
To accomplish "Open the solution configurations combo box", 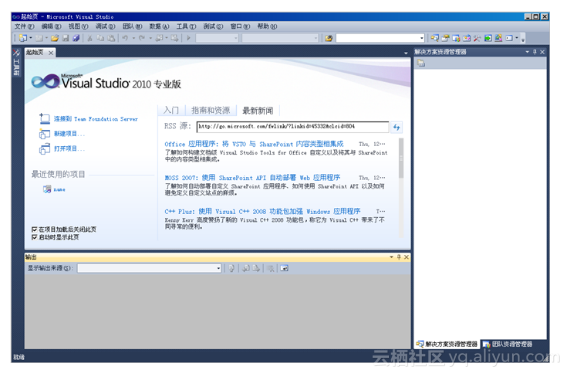I will (217, 38).
